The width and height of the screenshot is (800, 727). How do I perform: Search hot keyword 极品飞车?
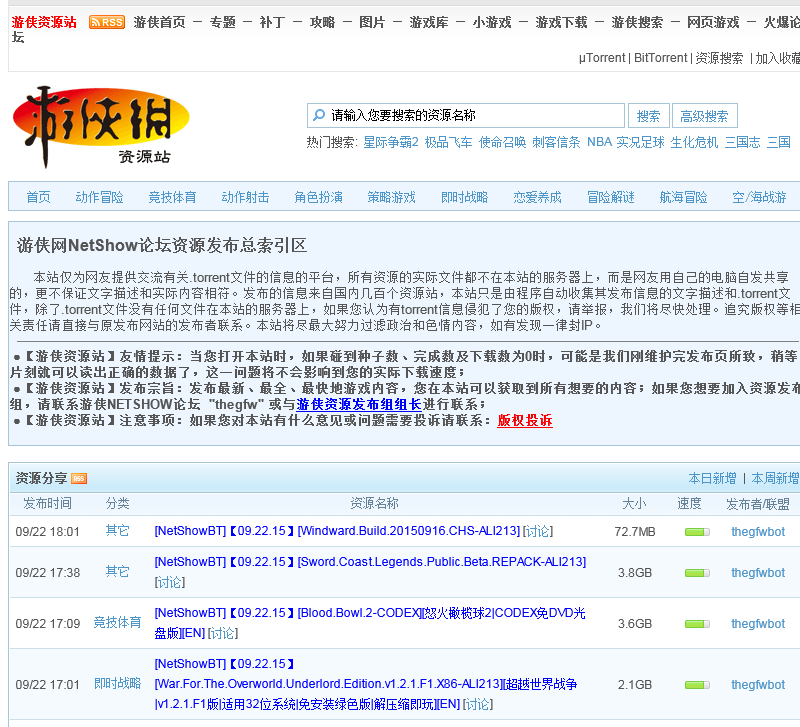click(x=448, y=142)
